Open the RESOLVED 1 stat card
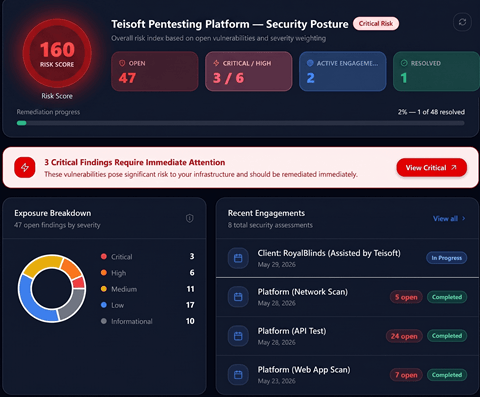480x397 pixels. coord(436,71)
